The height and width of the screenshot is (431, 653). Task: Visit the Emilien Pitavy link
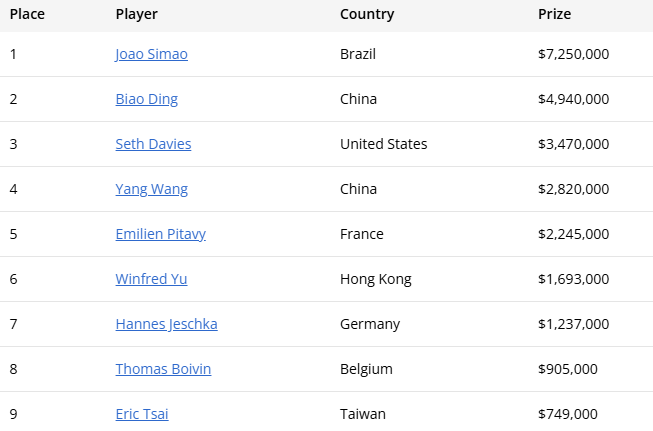click(x=161, y=234)
